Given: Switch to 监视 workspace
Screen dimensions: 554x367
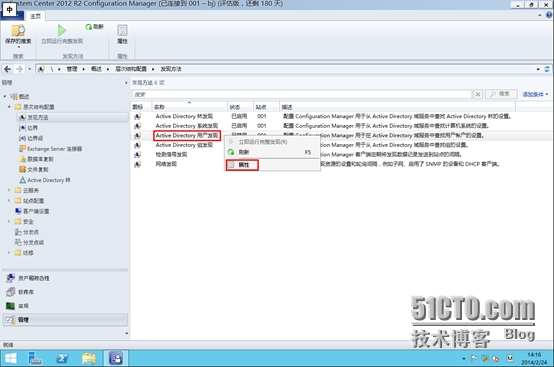Looking at the screenshot, I should pyautogui.click(x=65, y=306).
